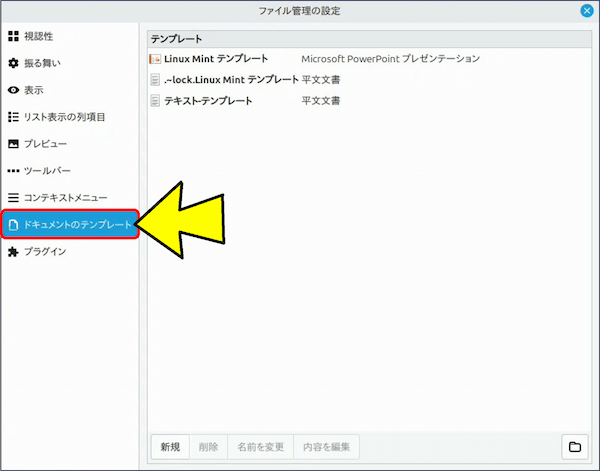Click the ドキュメントのテンプレート page icon

[13, 225]
